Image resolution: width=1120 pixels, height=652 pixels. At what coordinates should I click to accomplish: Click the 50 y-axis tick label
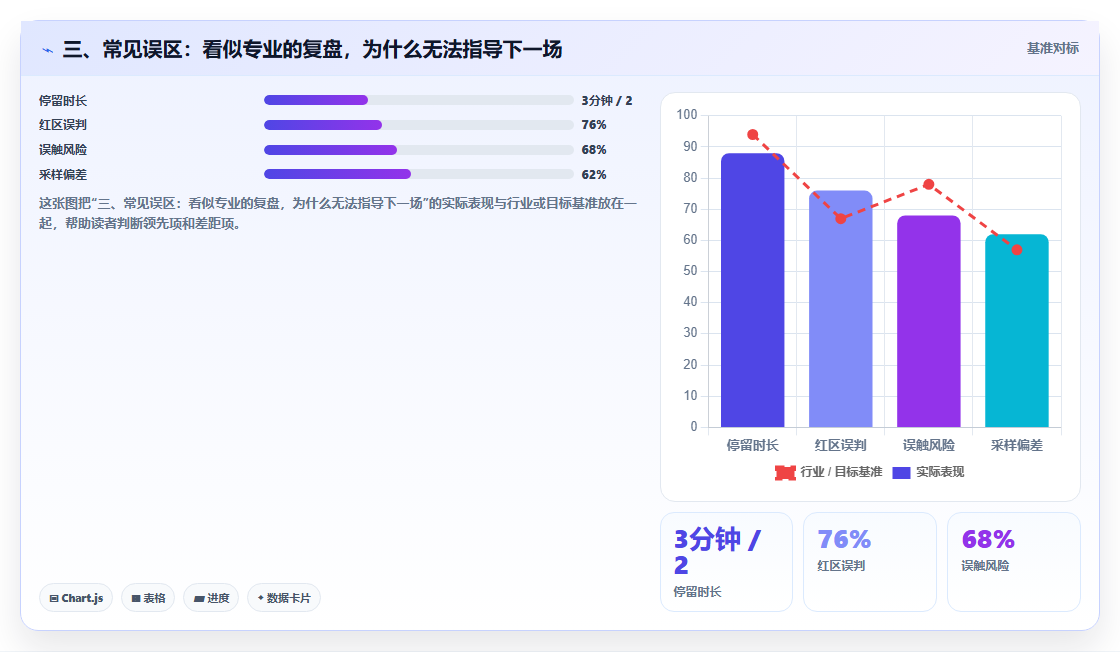690,271
